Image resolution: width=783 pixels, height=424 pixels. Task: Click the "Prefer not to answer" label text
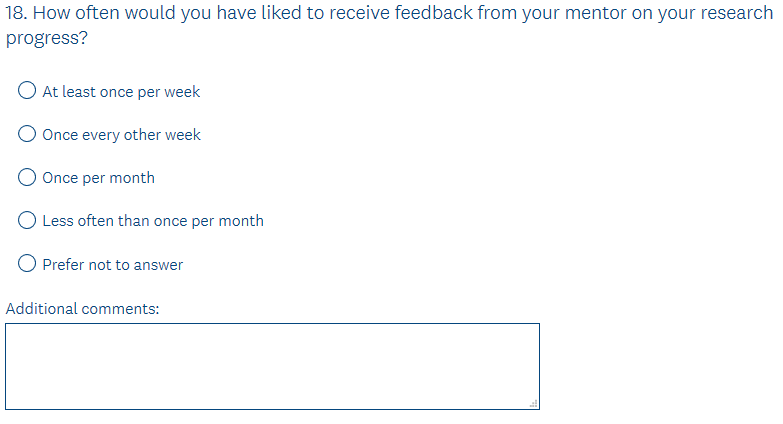coord(112,265)
